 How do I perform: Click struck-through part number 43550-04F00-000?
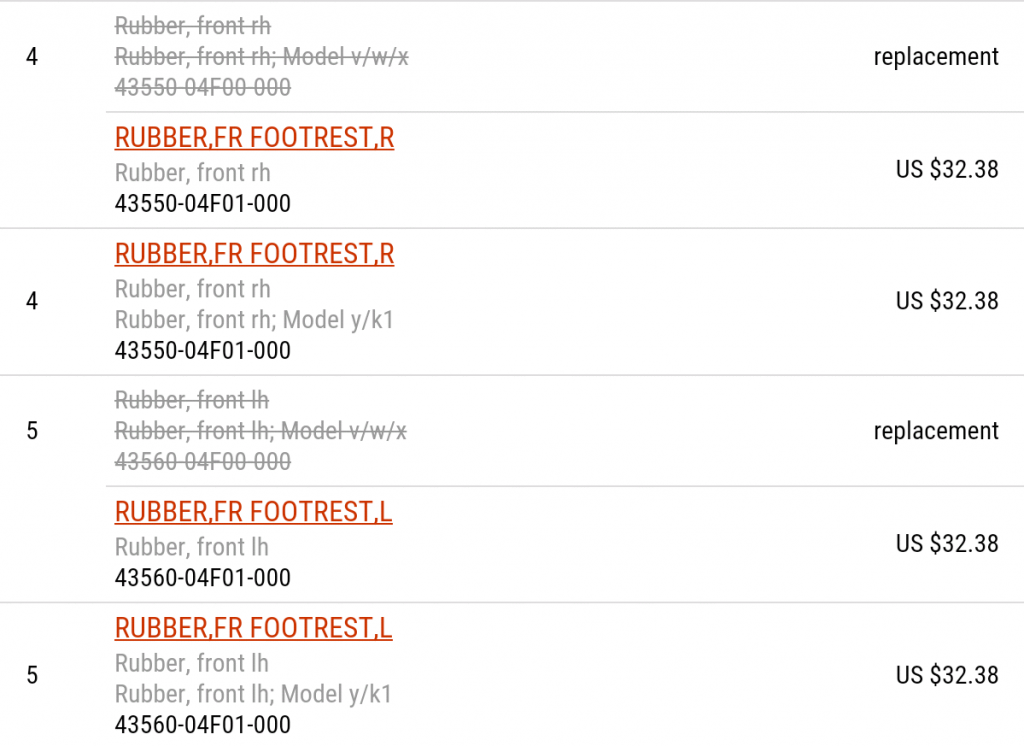[203, 88]
